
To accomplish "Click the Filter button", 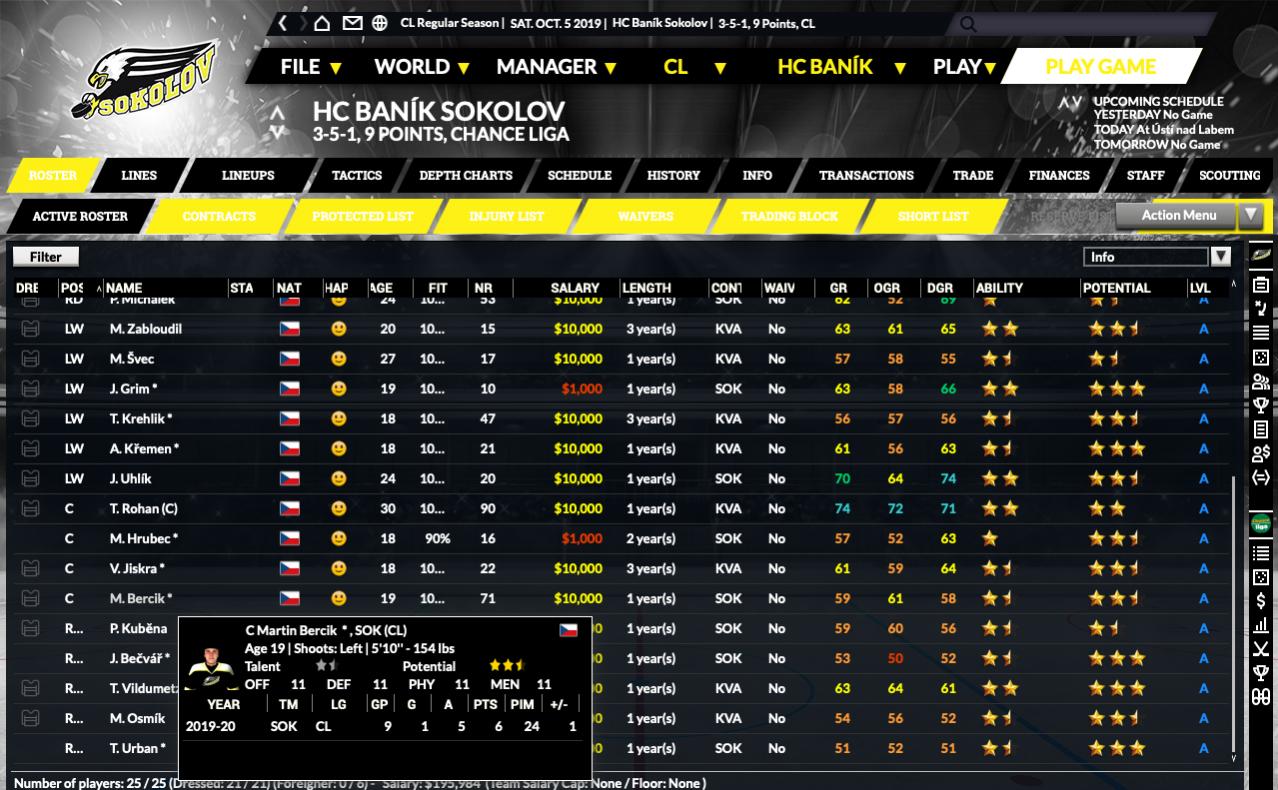I will 45,257.
